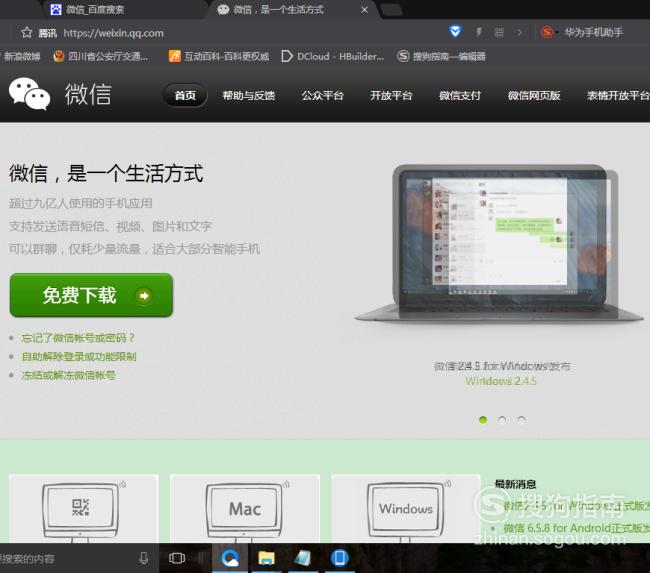
Task: Select 首页 navigation item
Action: [185, 95]
